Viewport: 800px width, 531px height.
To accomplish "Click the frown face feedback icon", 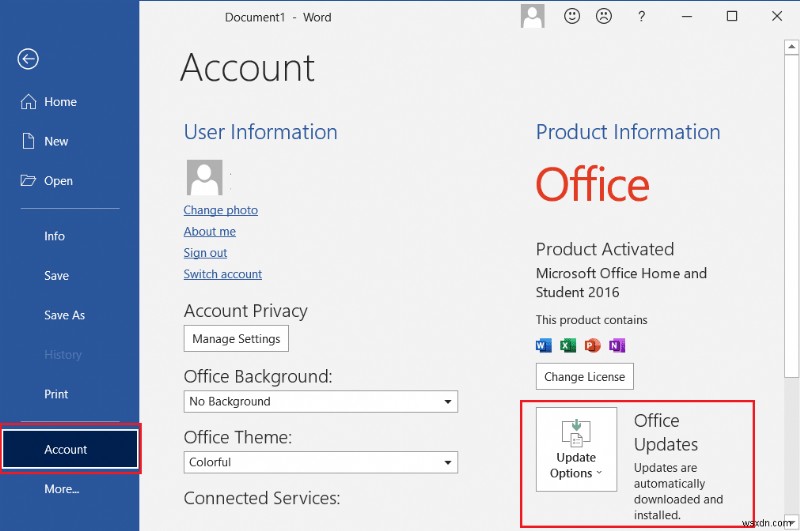I will point(604,16).
